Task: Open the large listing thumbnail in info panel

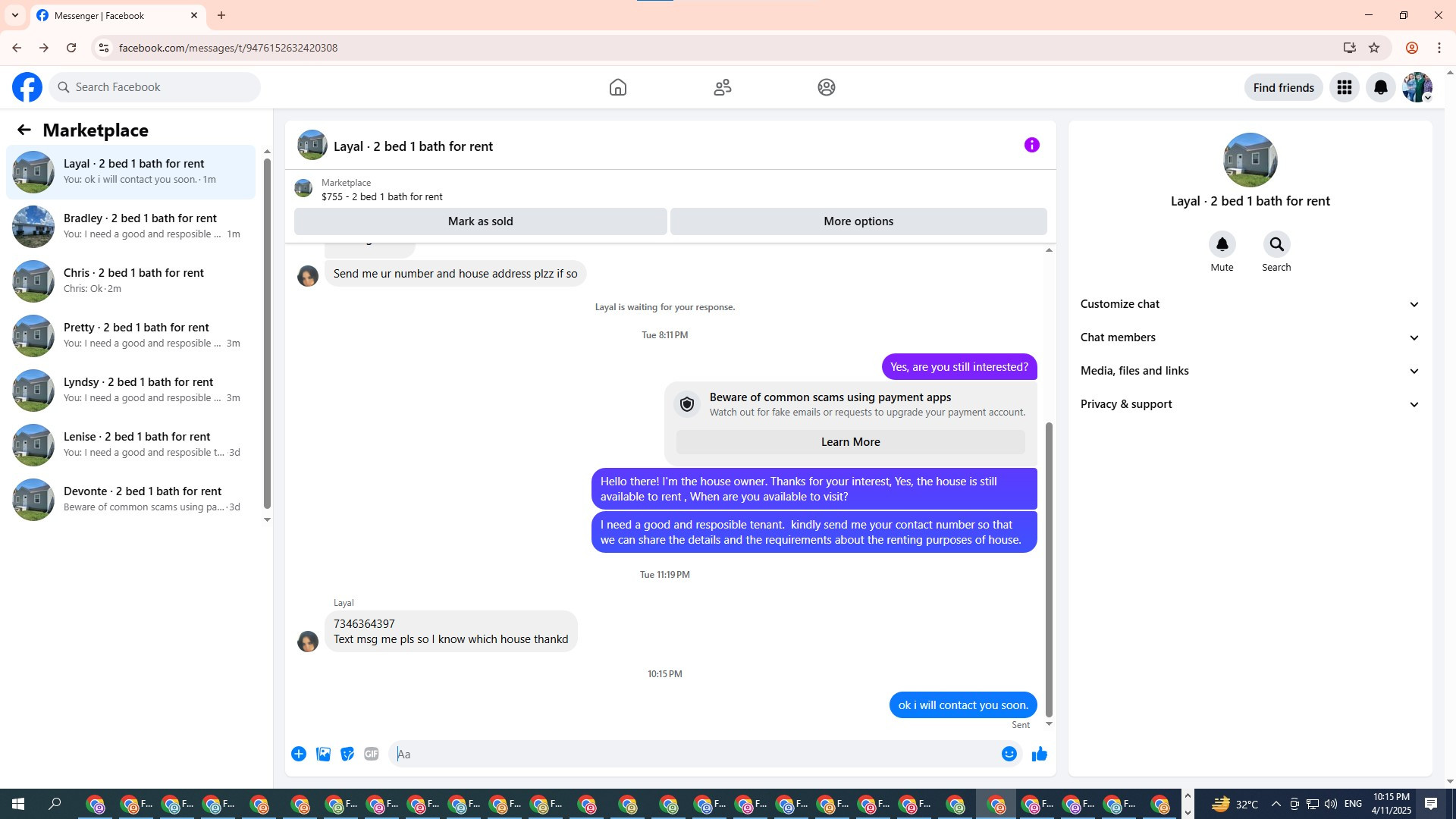Action: tap(1250, 160)
